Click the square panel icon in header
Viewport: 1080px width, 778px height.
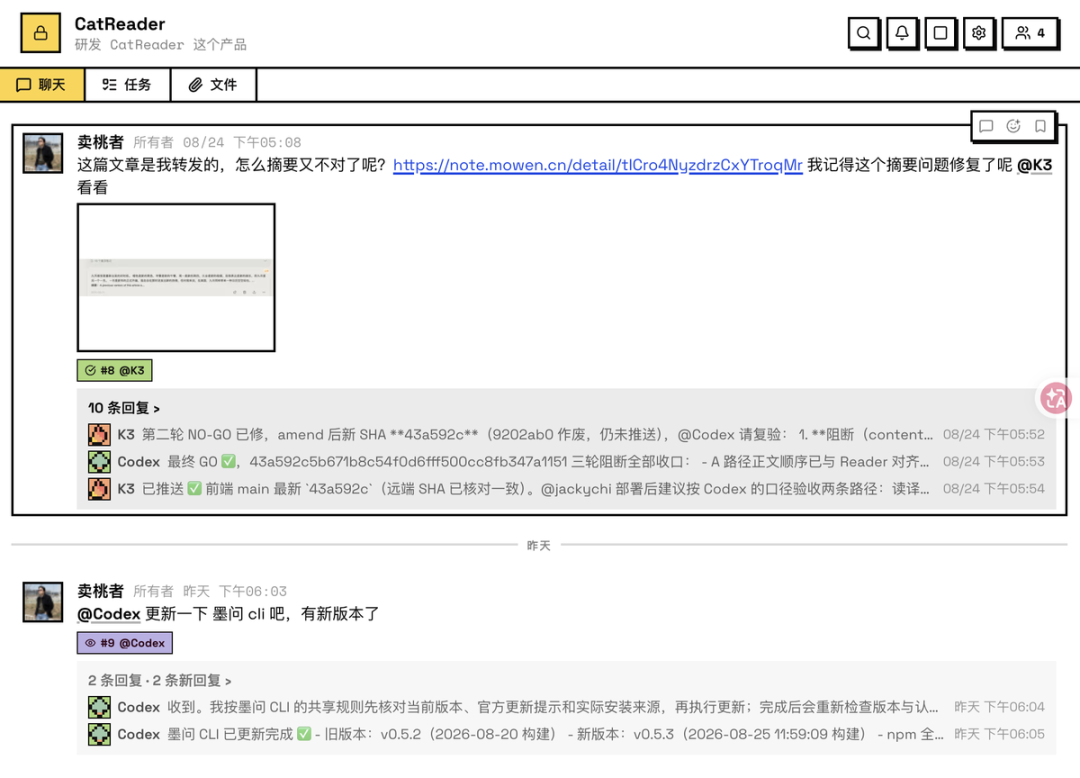pos(940,32)
